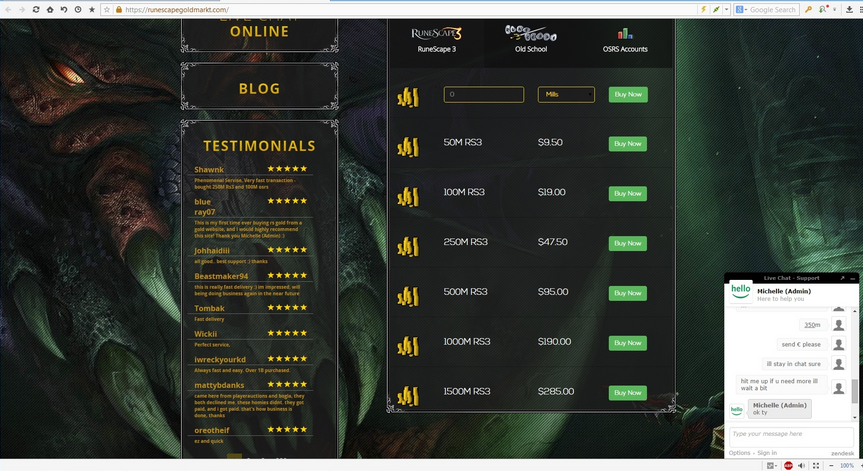Click the user icon with red notification dot

pyautogui.click(x=823, y=9)
